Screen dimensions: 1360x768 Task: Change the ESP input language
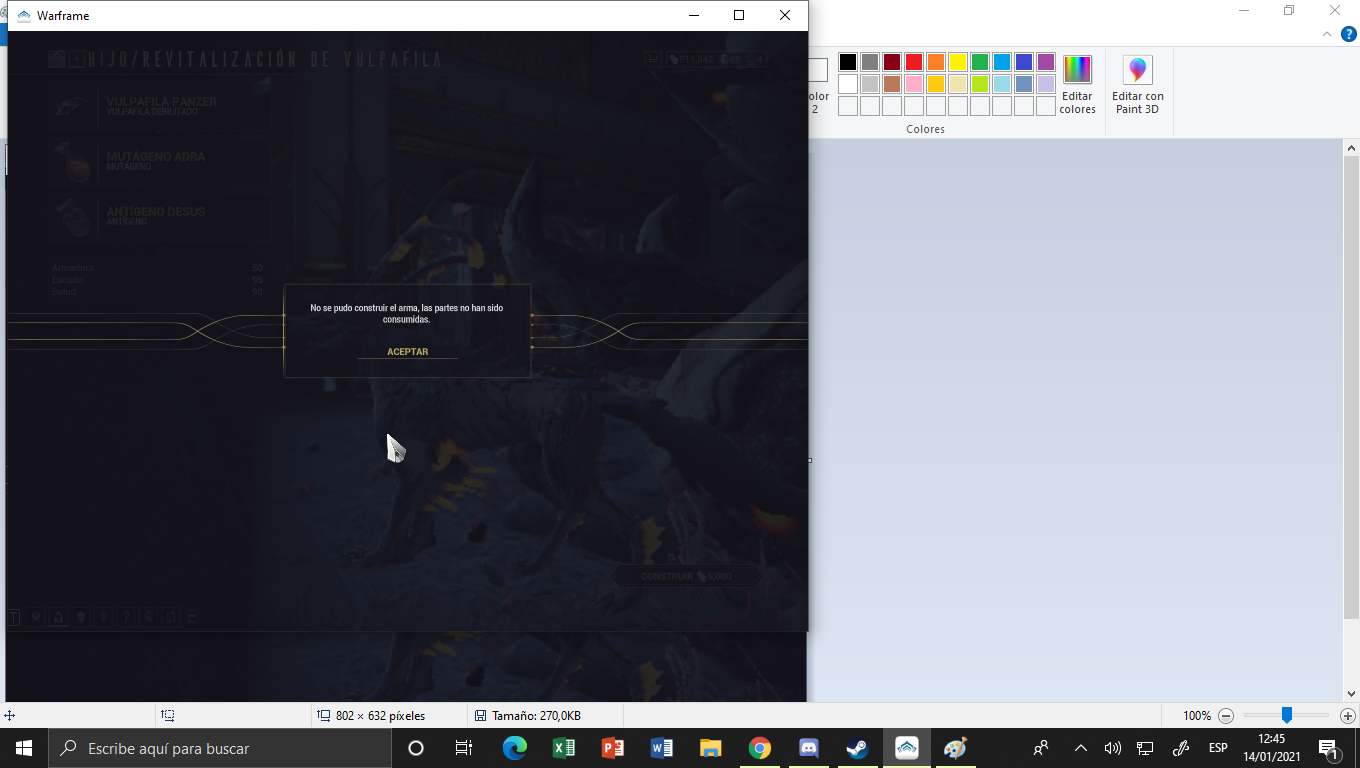(1218, 748)
